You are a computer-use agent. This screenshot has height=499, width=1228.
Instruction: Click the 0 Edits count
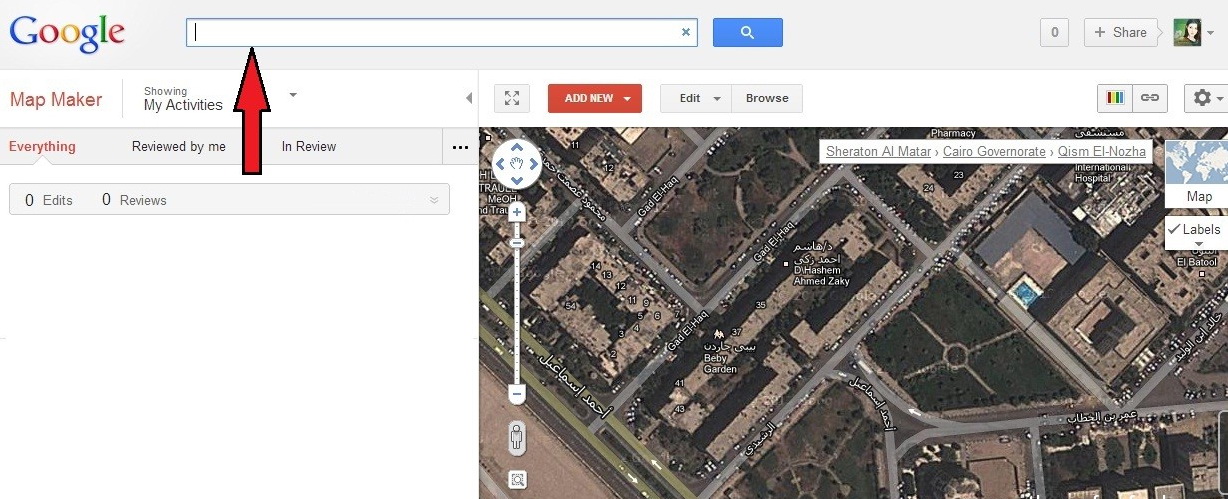[x=49, y=200]
